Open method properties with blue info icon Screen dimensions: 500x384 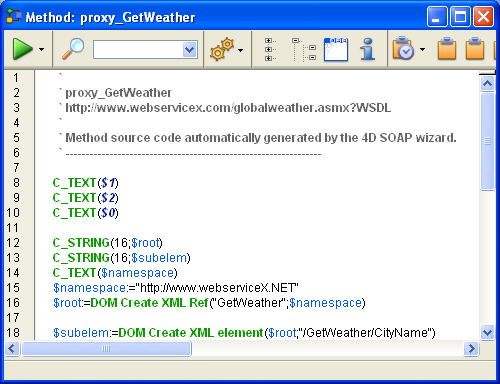(368, 49)
